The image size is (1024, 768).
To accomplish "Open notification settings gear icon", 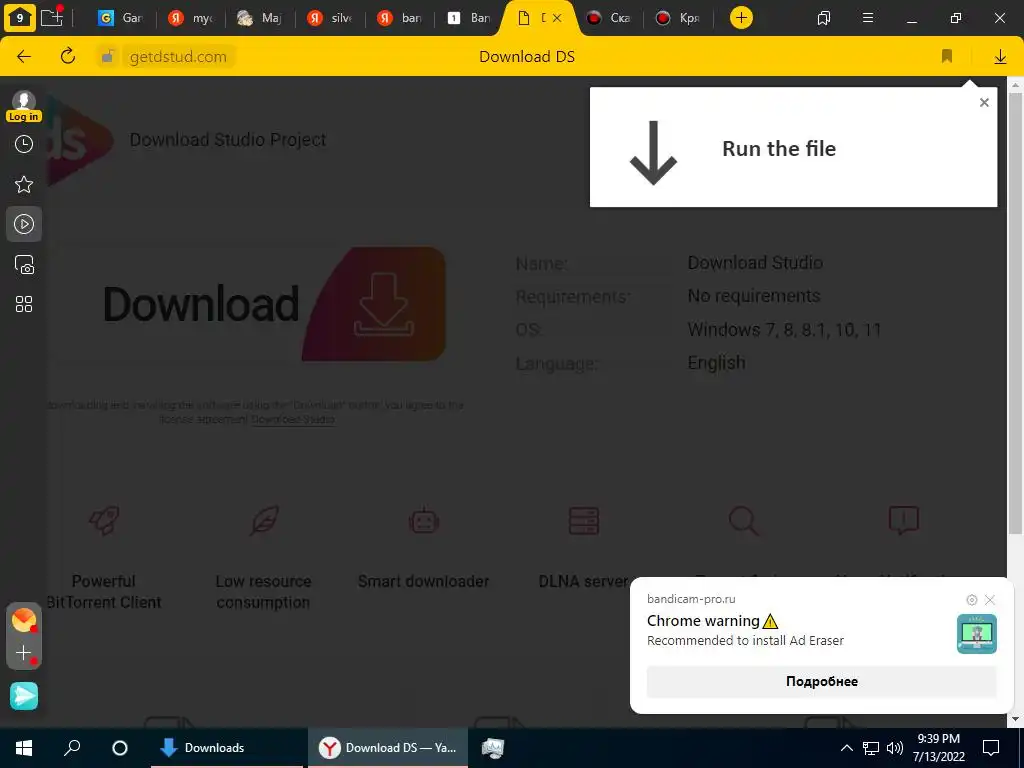I will pos(972,600).
